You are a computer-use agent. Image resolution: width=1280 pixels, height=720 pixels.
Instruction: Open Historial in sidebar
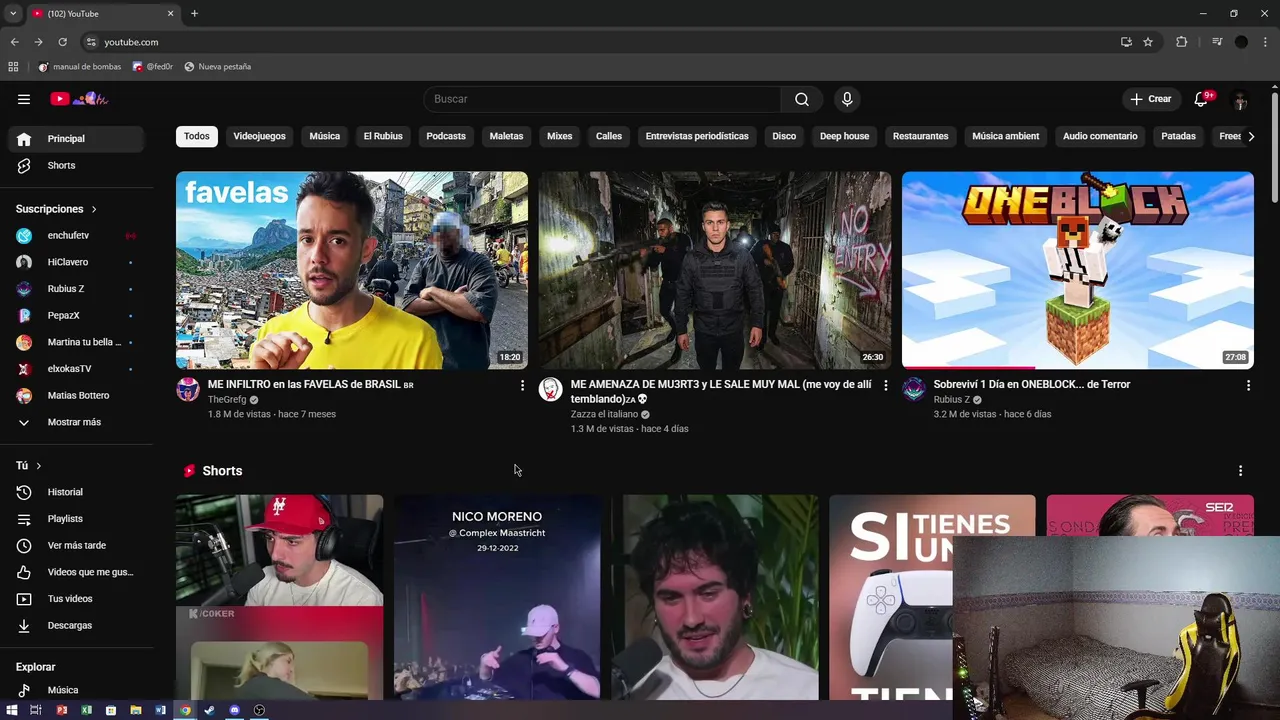click(76, 492)
